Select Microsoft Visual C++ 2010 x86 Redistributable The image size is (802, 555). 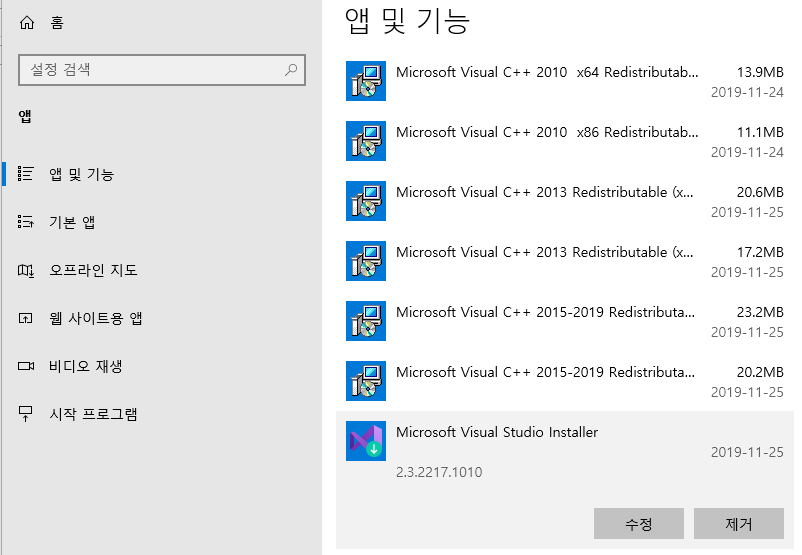pos(565,141)
